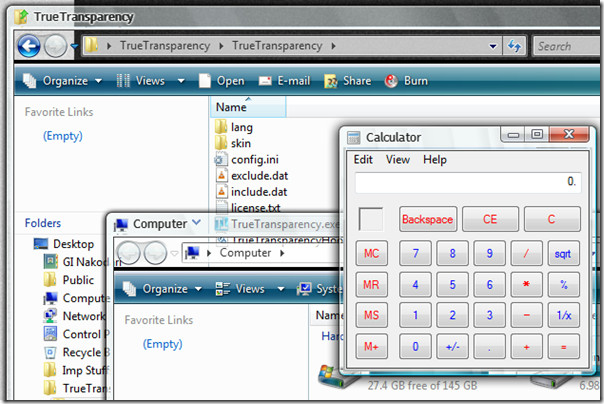
Task: Open Organize menu in Computer window
Action: click(x=162, y=289)
